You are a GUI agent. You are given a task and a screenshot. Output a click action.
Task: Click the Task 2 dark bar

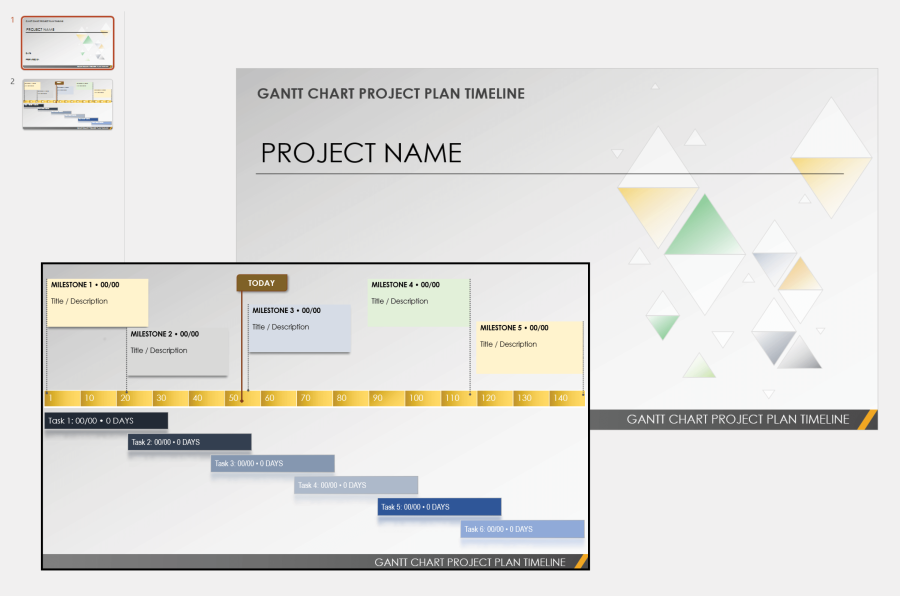[190, 442]
